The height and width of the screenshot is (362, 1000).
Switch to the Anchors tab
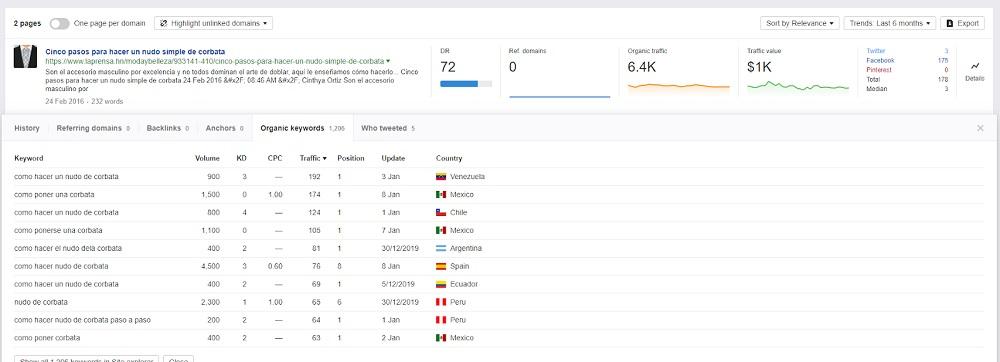224,128
